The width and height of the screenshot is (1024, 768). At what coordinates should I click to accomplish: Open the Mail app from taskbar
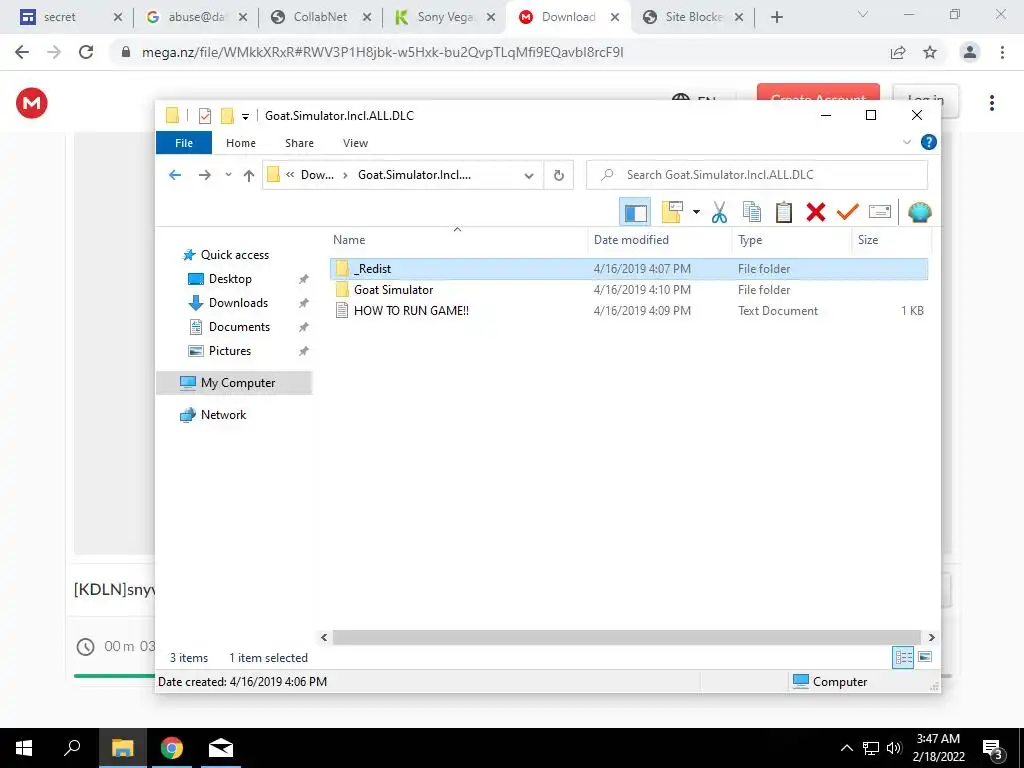click(x=221, y=748)
